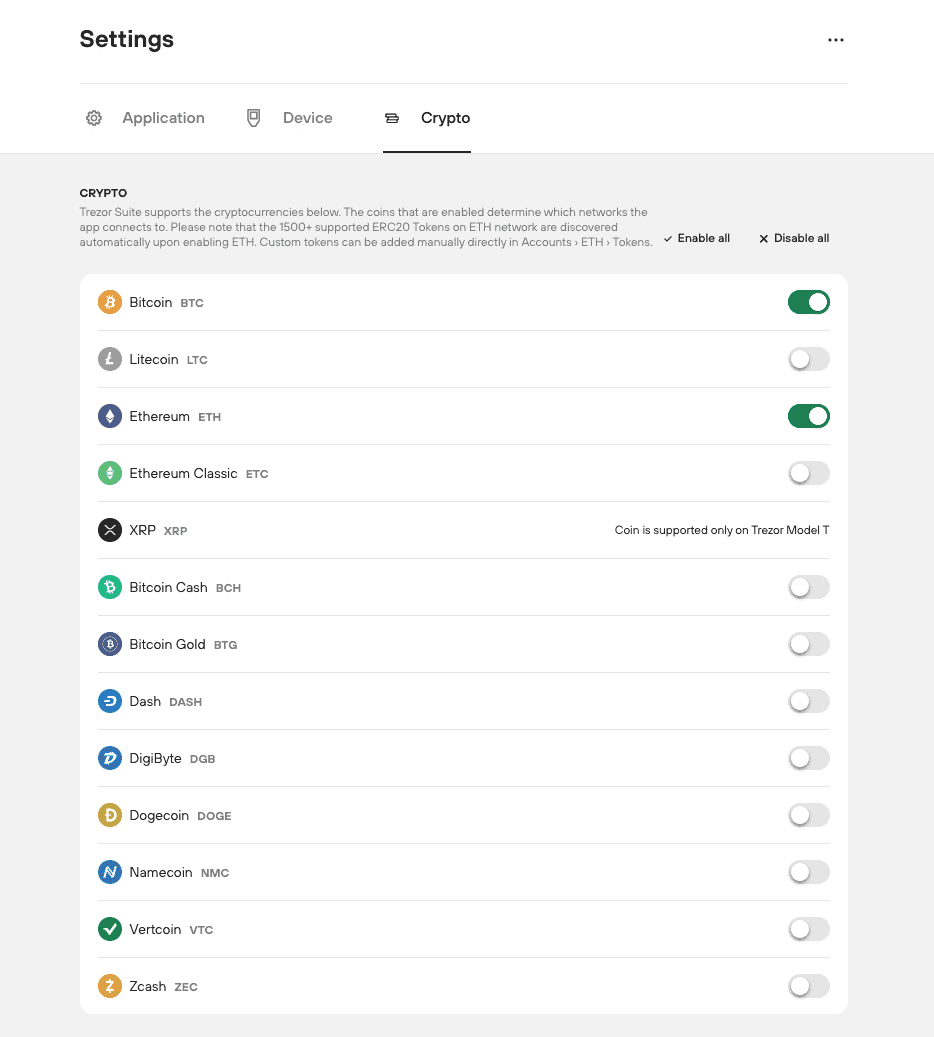Click the CRYPTO section heading

(x=103, y=193)
